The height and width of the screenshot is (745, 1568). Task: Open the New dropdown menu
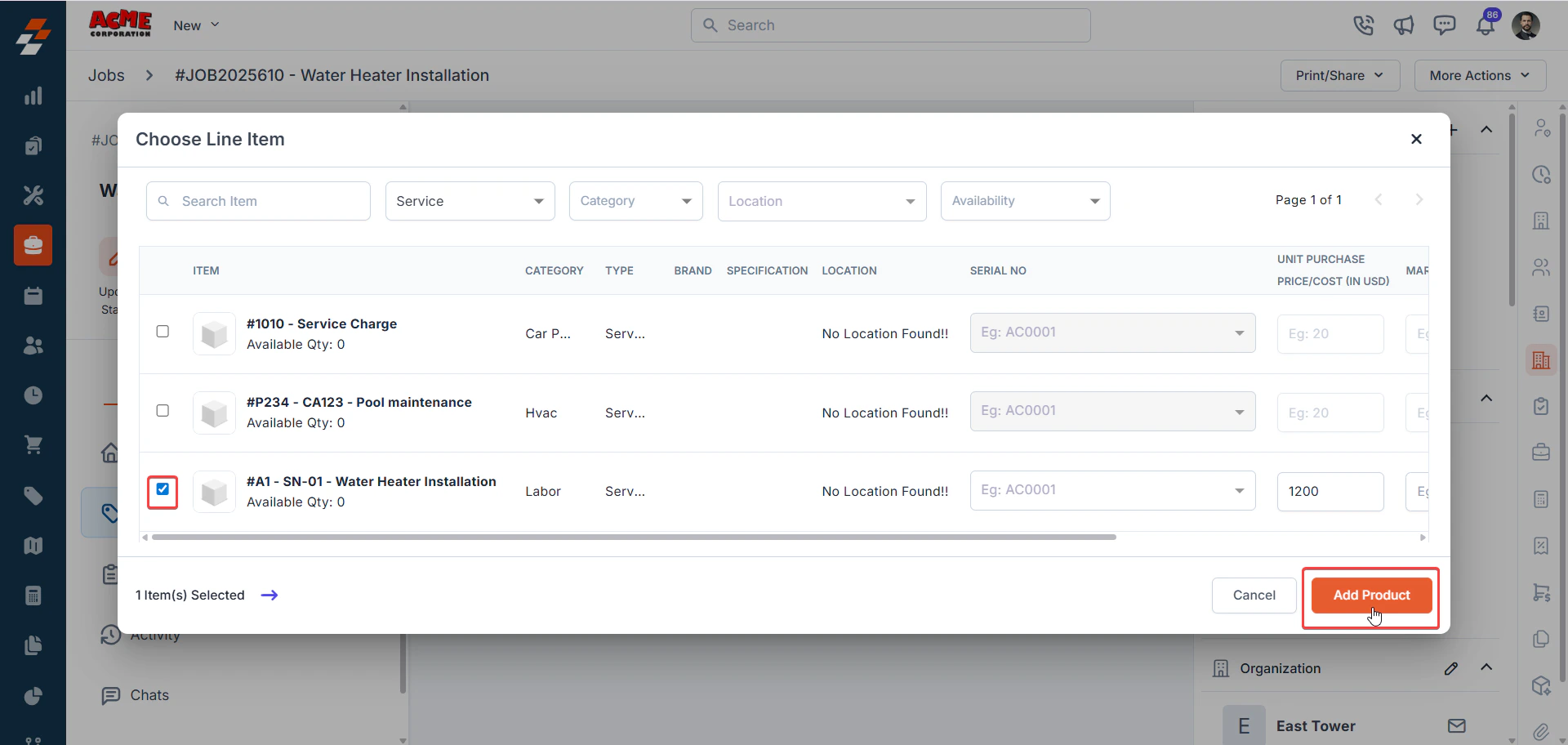point(196,25)
